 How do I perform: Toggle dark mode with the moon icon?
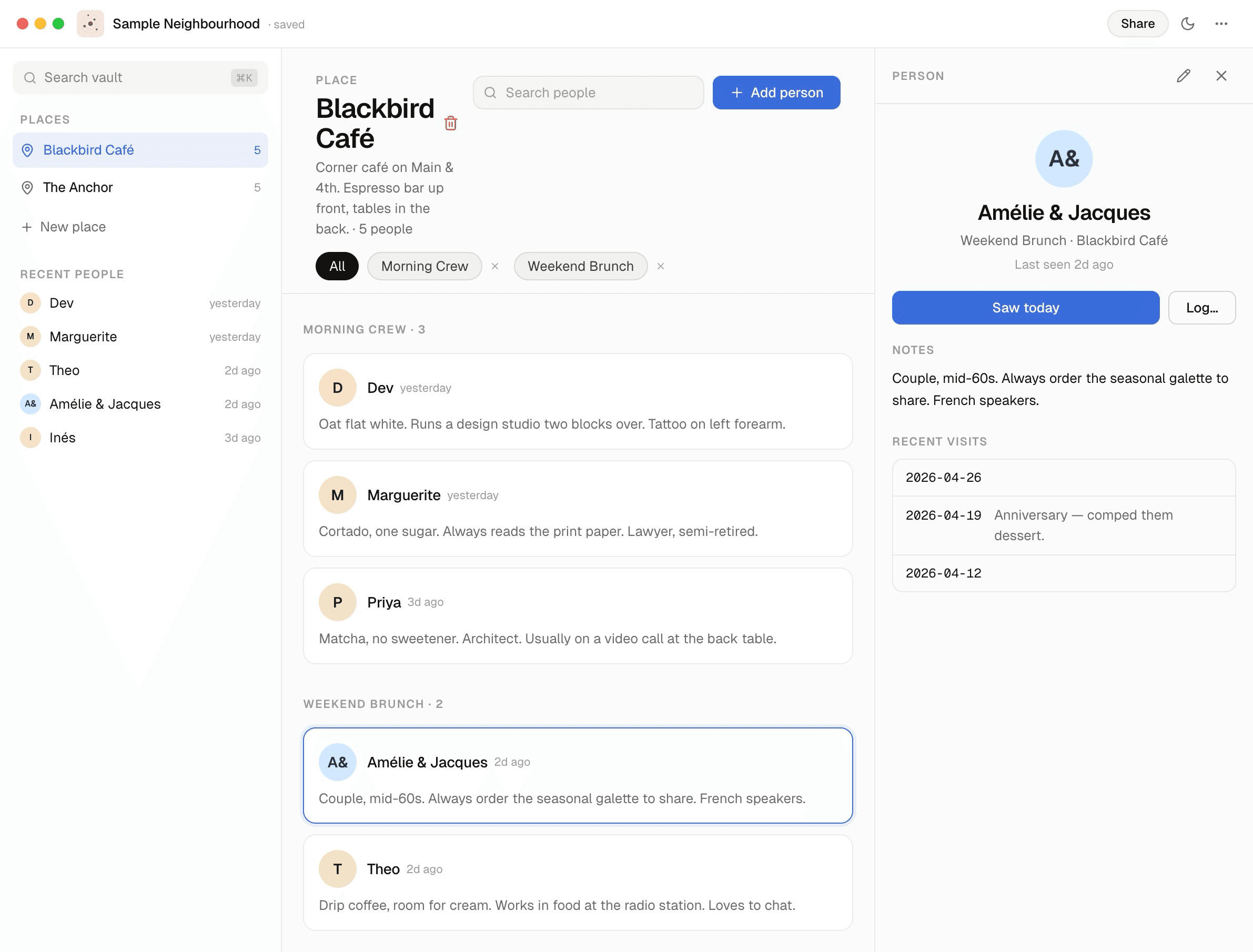tap(1188, 24)
